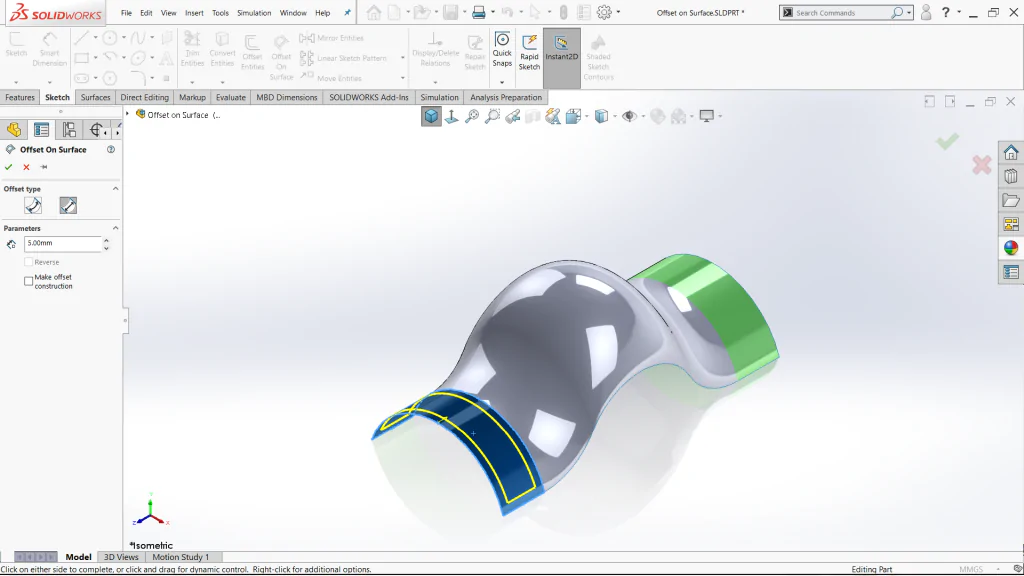Select Euclidean offset type icon

click(x=68, y=206)
